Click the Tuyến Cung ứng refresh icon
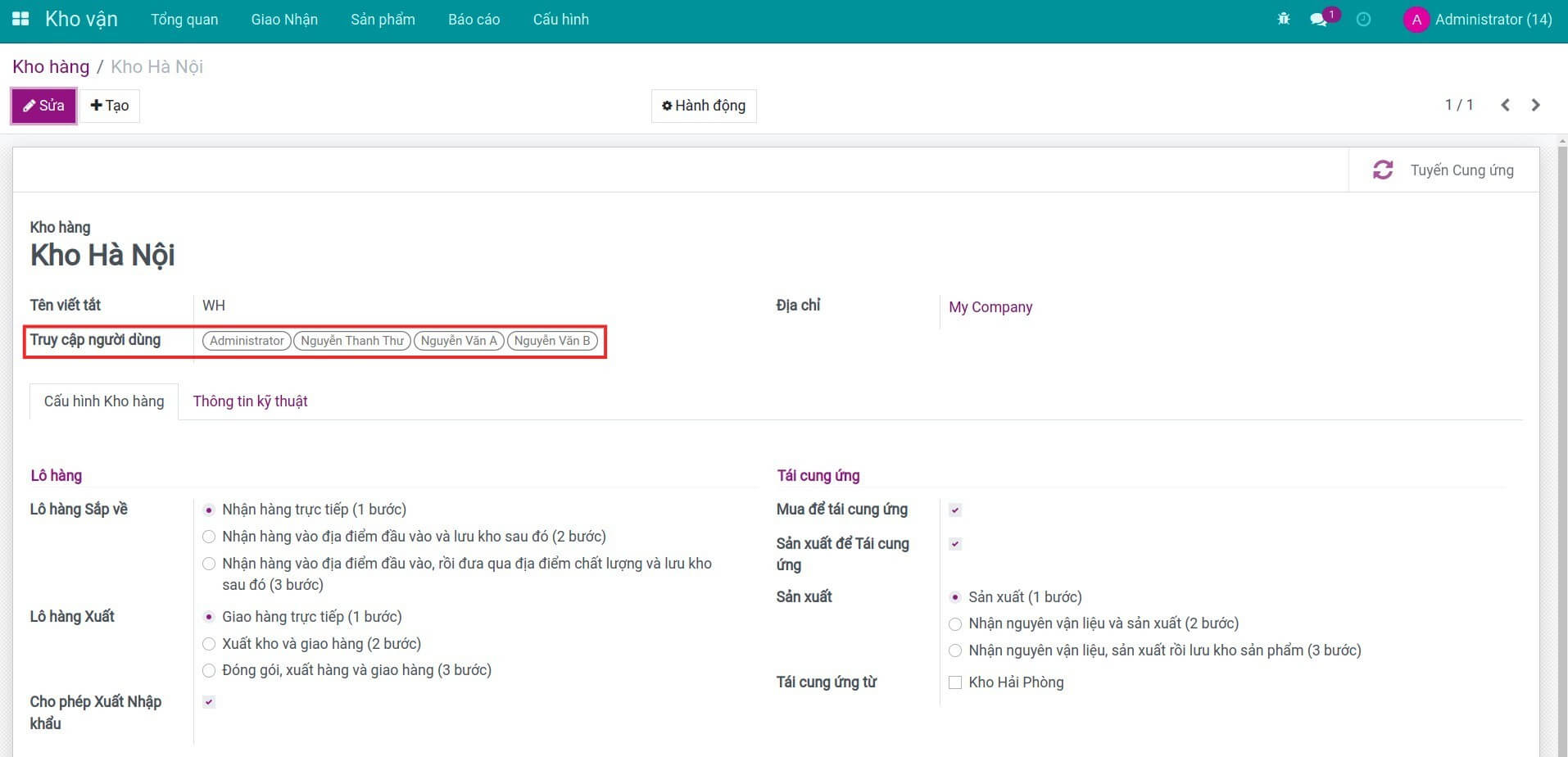This screenshot has width=1568, height=757. point(1383,170)
